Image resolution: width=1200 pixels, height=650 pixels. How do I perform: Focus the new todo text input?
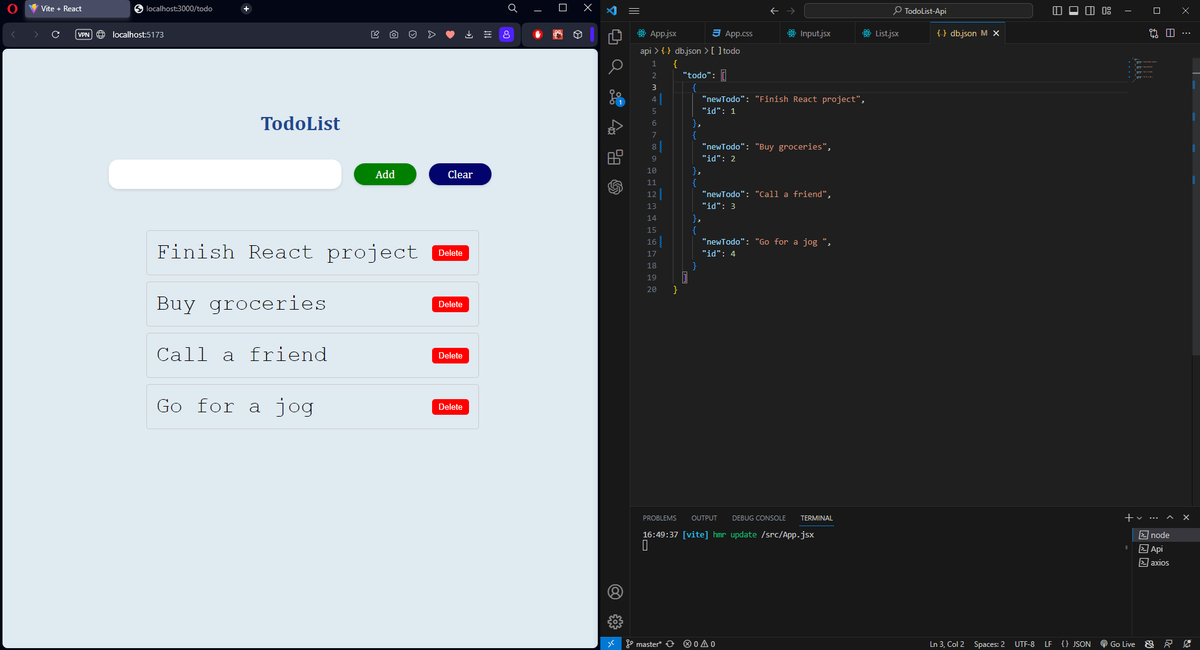tap(225, 174)
